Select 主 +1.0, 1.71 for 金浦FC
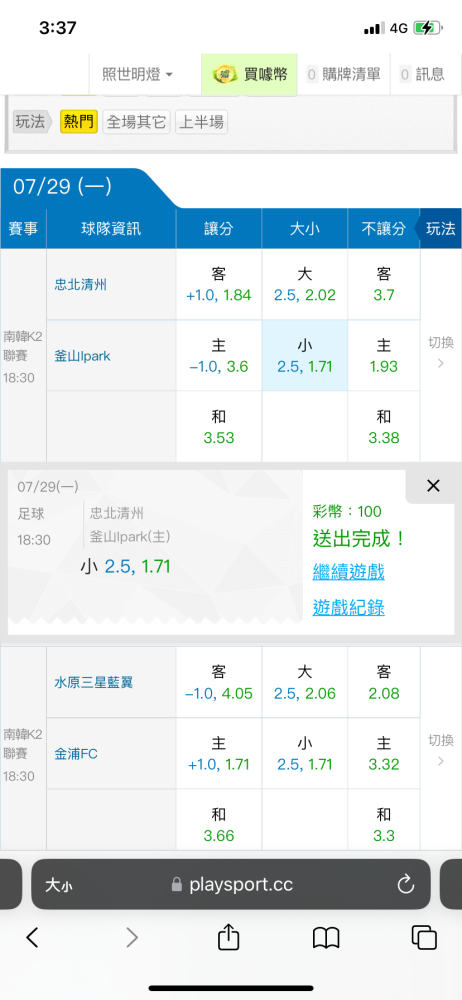This screenshot has width=462, height=1000. click(219, 754)
